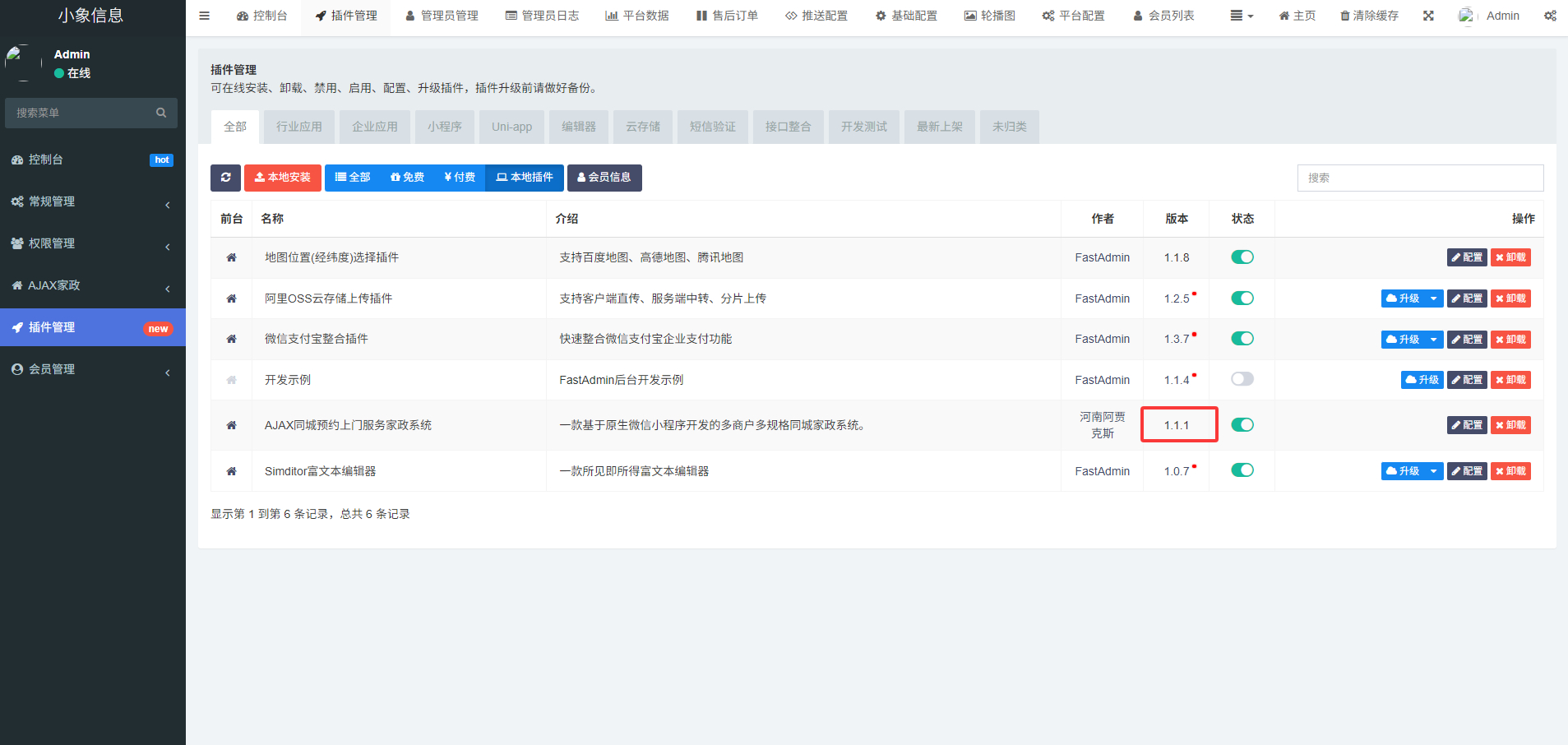Click 配置 button for AJAX同城预约 plugin
Viewport: 1568px width, 745px height.
pyautogui.click(x=1466, y=424)
